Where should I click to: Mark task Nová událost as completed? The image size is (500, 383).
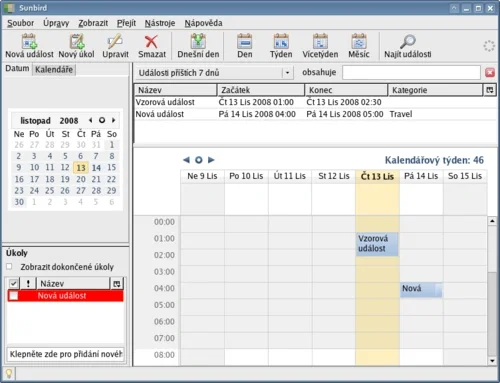(x=14, y=296)
